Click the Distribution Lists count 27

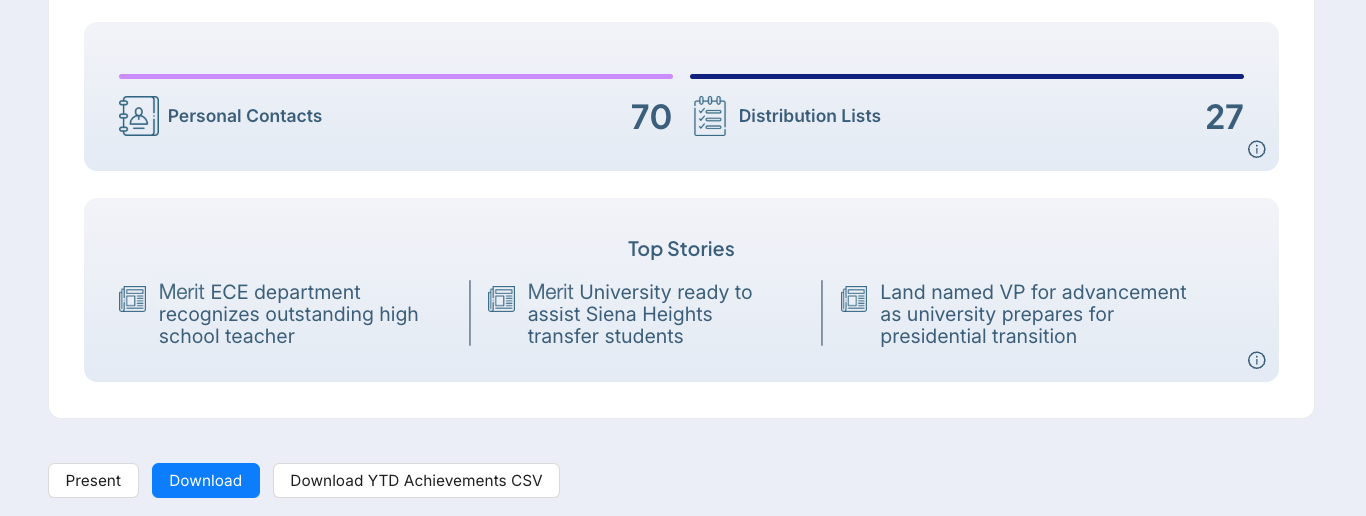click(x=1224, y=117)
